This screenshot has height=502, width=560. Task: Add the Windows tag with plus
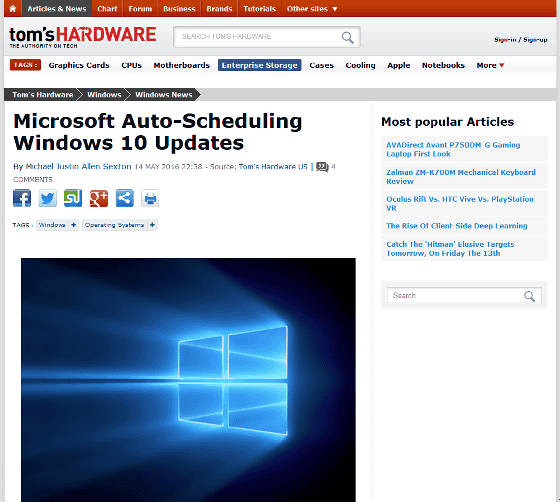click(74, 225)
